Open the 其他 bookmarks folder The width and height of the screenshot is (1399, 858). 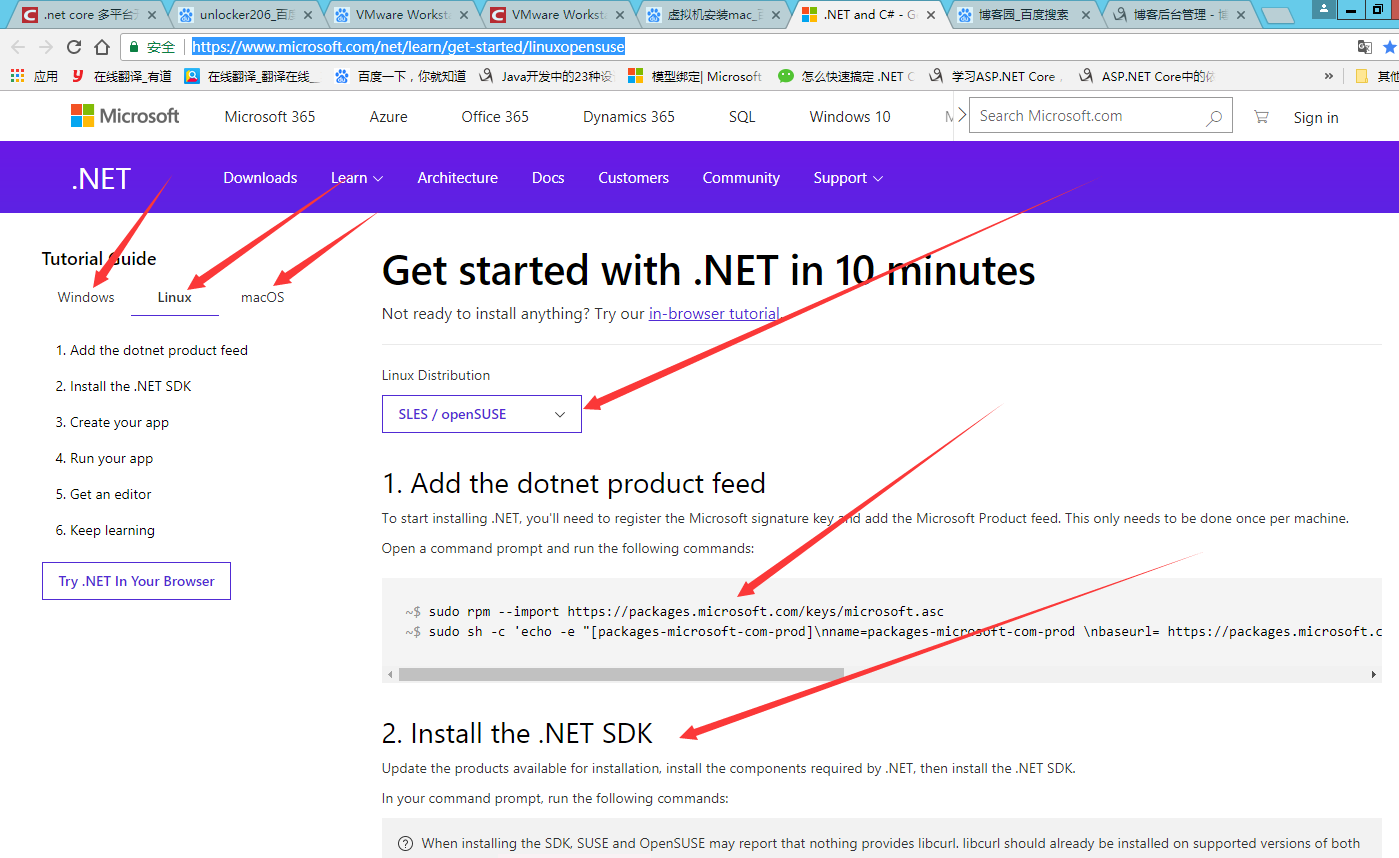pyautogui.click(x=1378, y=76)
